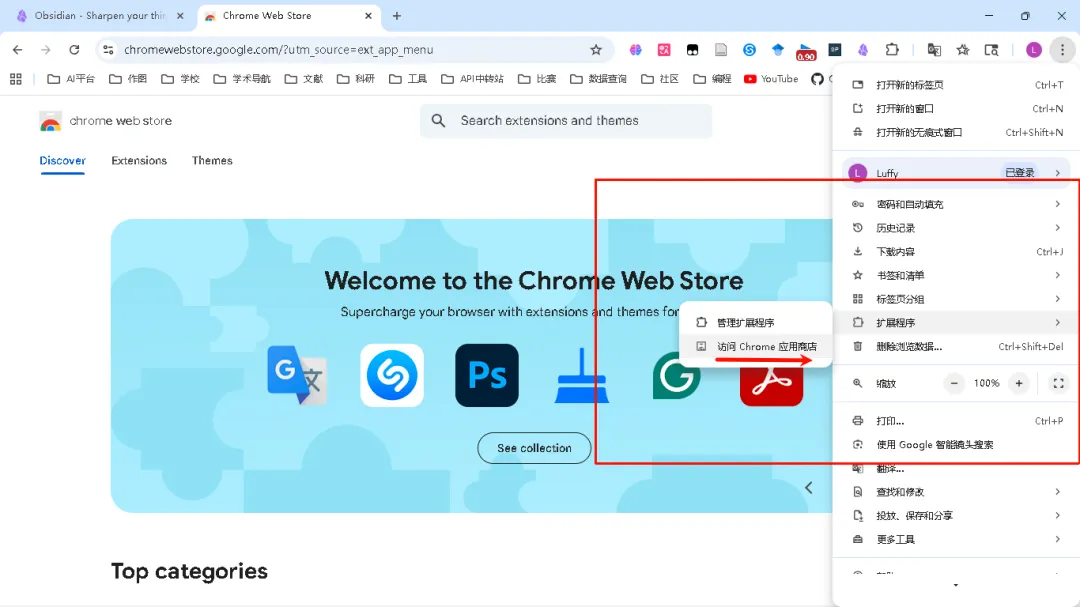The image size is (1080, 607).
Task: Expand the 扩展程序 submenu
Action: pyautogui.click(x=956, y=322)
